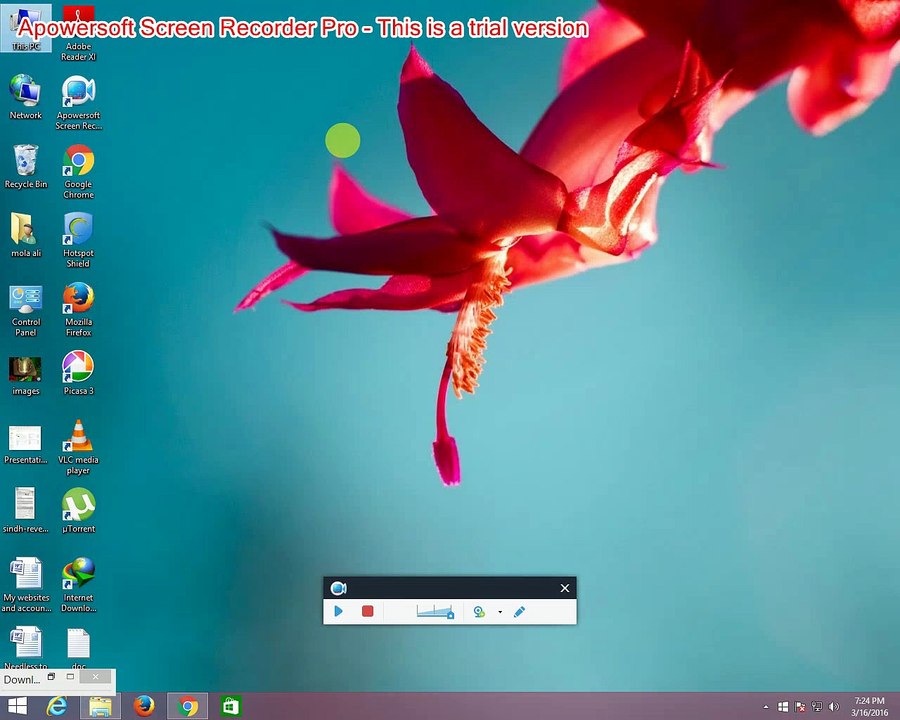Select the Network desktop icon
The height and width of the screenshot is (720, 900).
point(26,96)
